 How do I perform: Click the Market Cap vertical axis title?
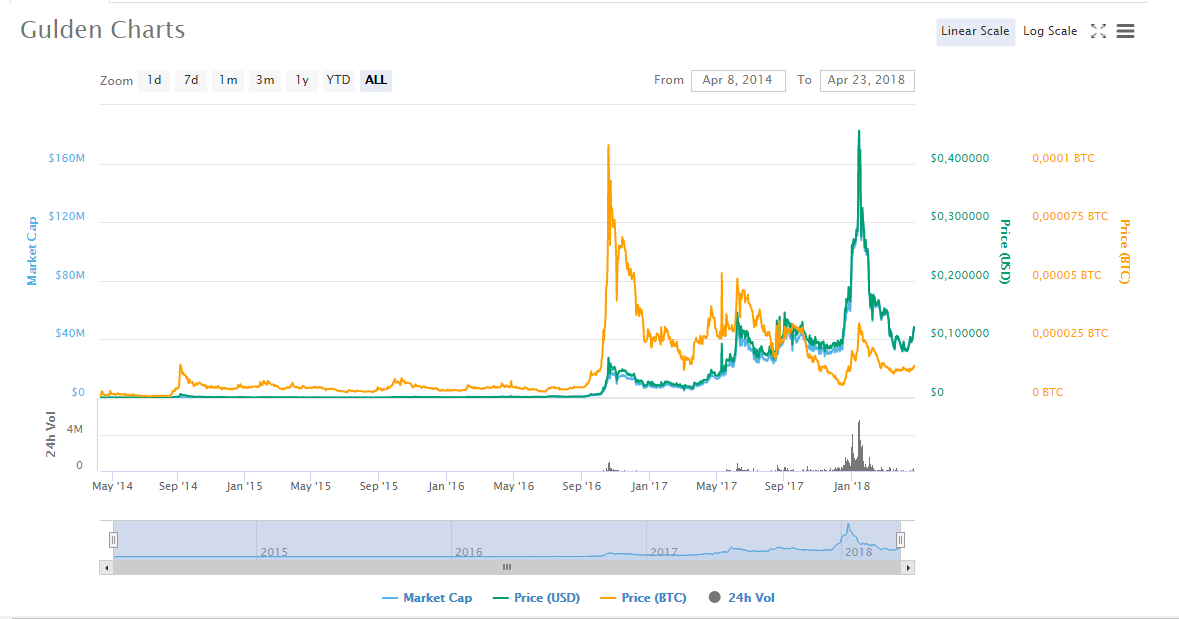(x=32, y=251)
